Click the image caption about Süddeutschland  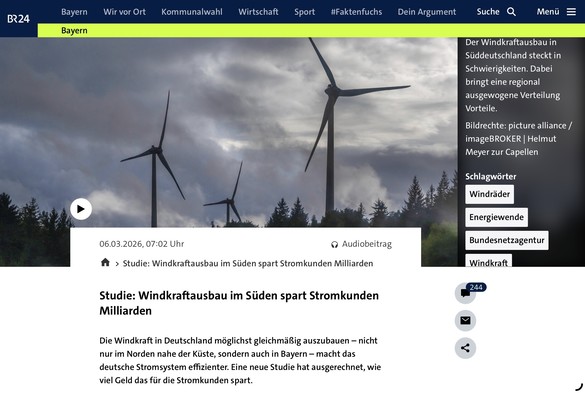click(513, 75)
